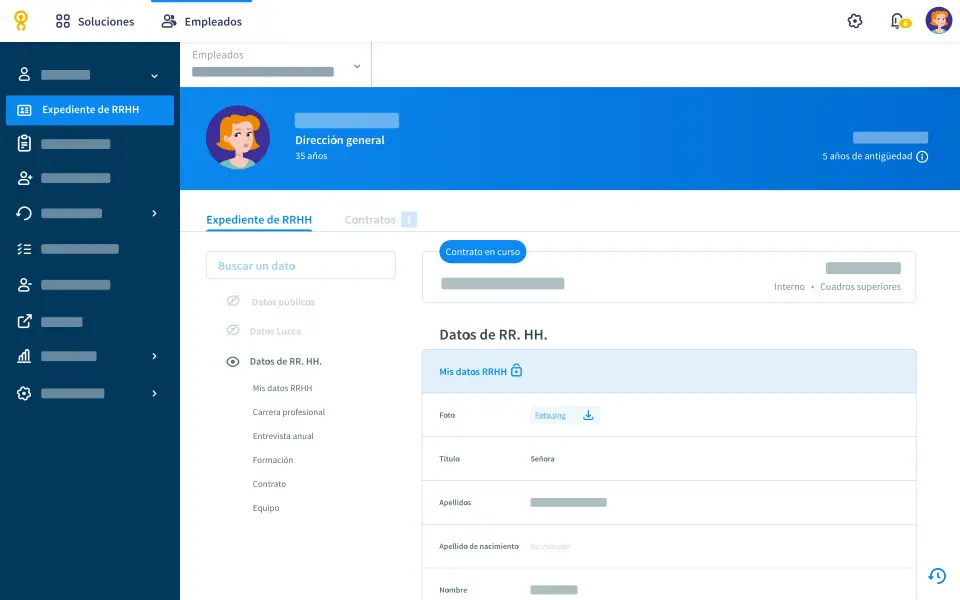Show the hidden Datos públicos section

[233, 301]
